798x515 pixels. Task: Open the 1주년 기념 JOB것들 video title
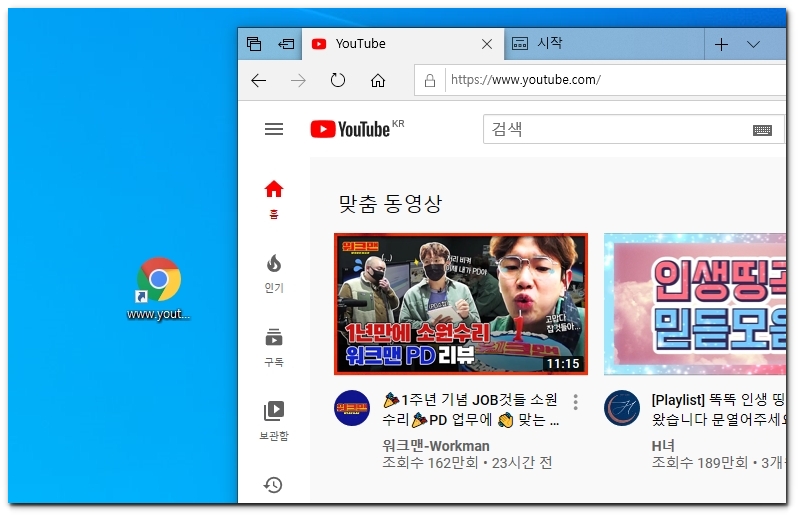471,410
